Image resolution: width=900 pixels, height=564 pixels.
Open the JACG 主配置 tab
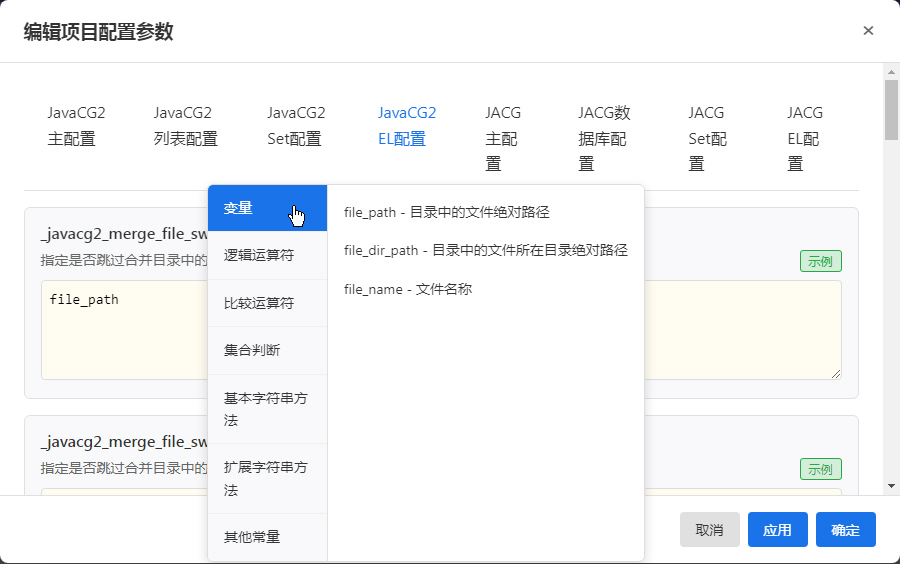coord(503,138)
